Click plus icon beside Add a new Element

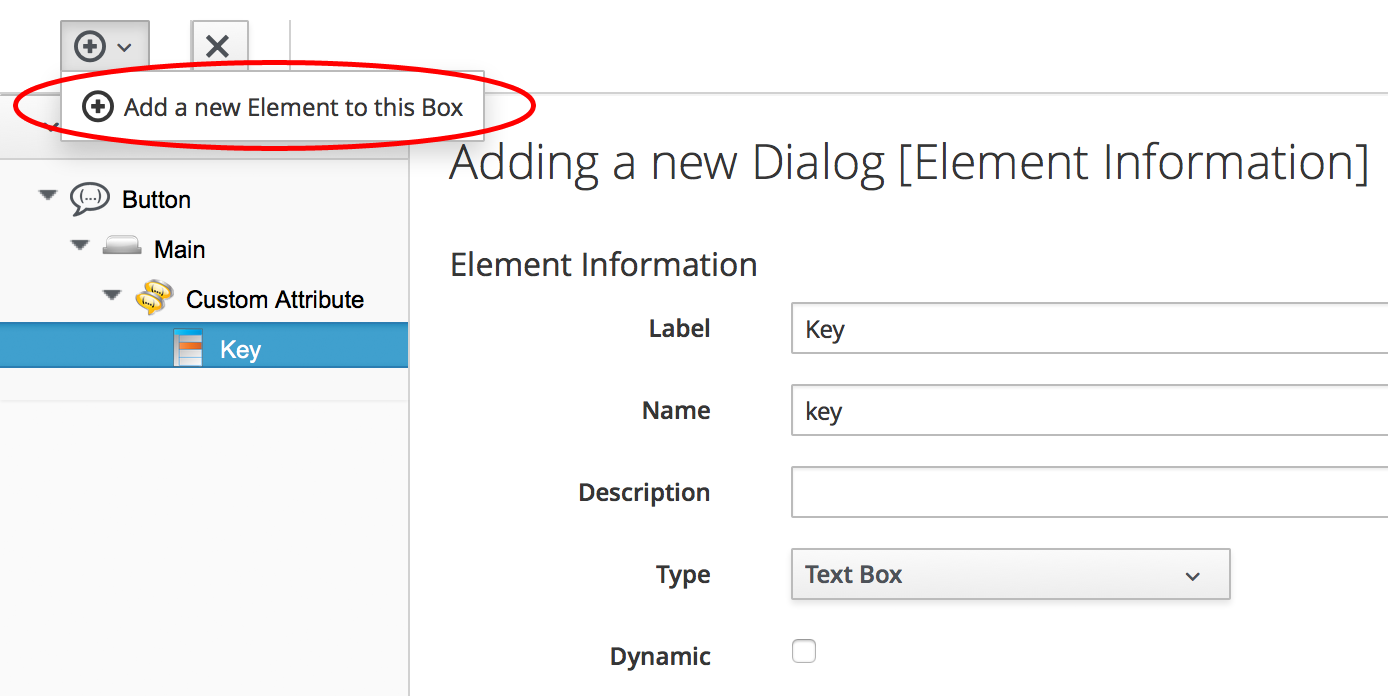[98, 107]
